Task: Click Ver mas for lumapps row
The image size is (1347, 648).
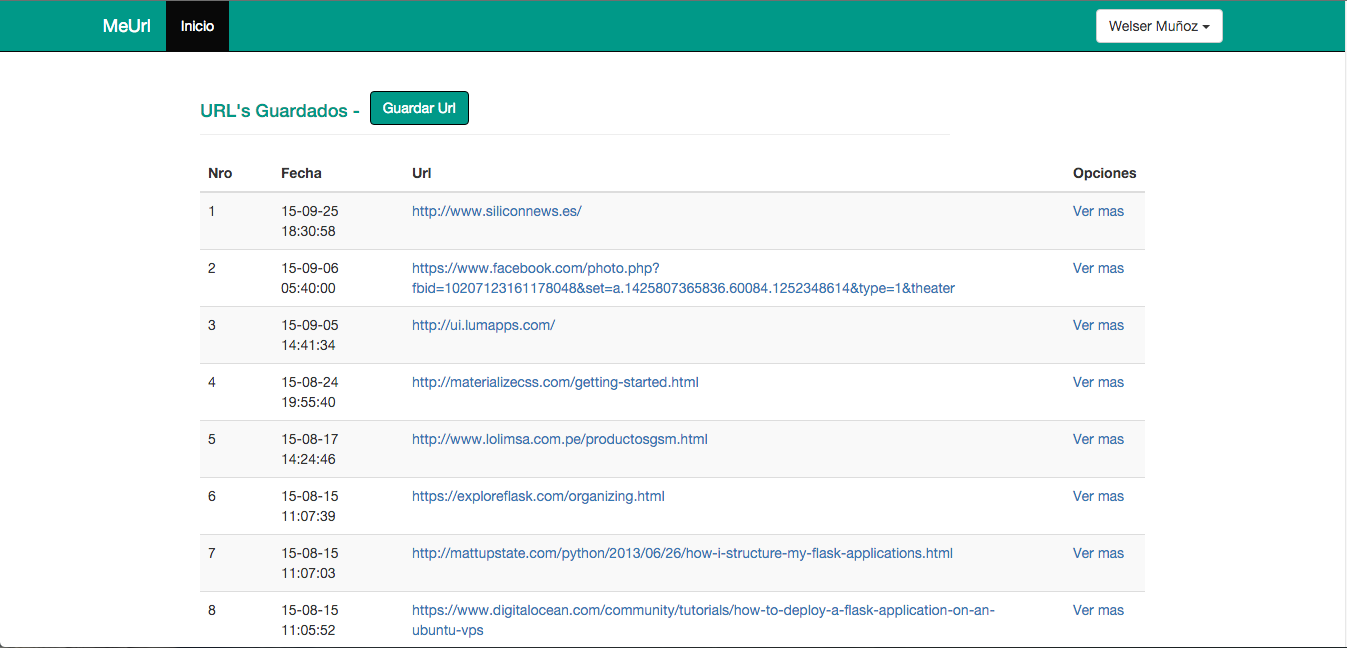Action: pyautogui.click(x=1098, y=325)
